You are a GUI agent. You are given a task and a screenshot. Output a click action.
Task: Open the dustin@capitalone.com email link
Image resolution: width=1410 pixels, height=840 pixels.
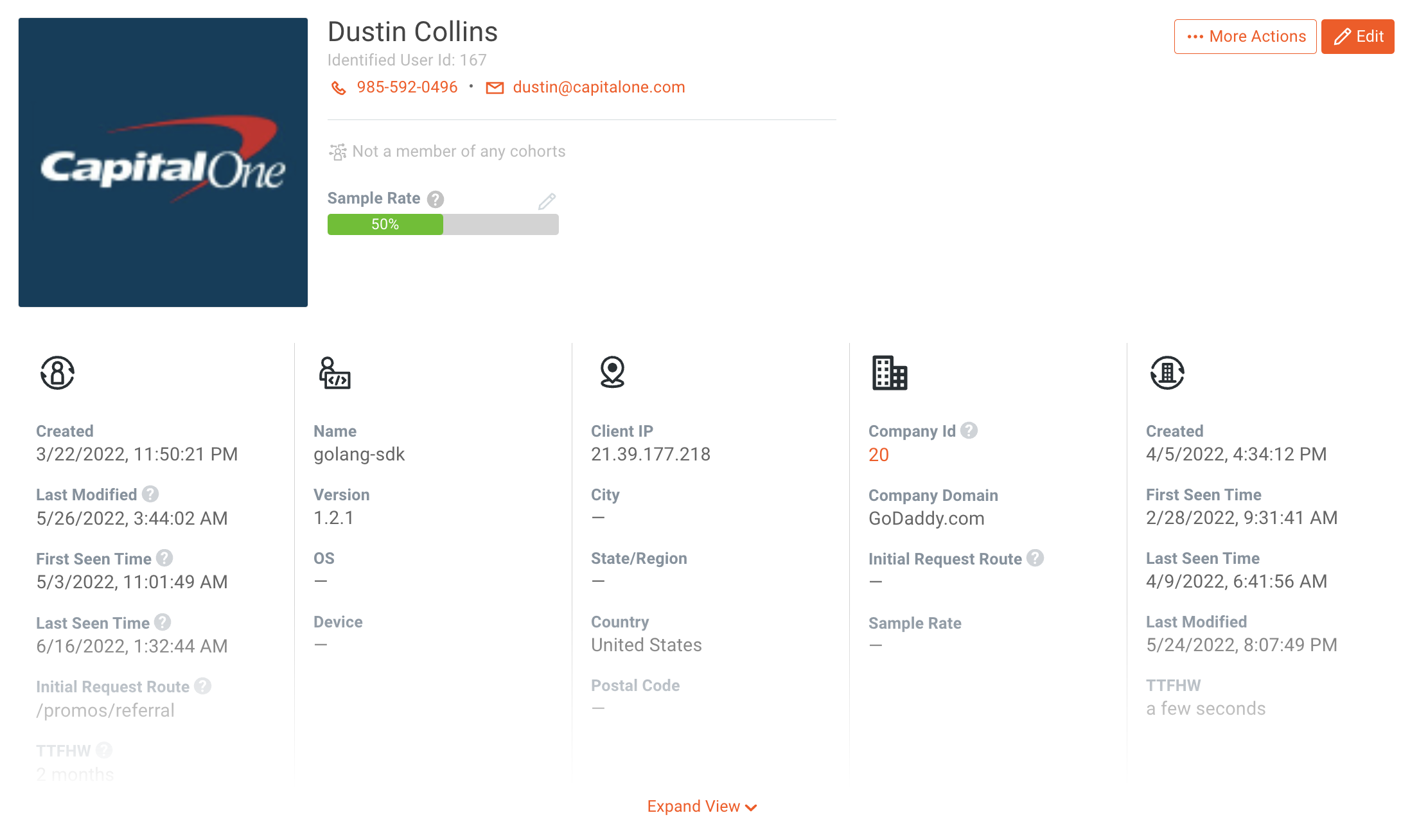[598, 87]
